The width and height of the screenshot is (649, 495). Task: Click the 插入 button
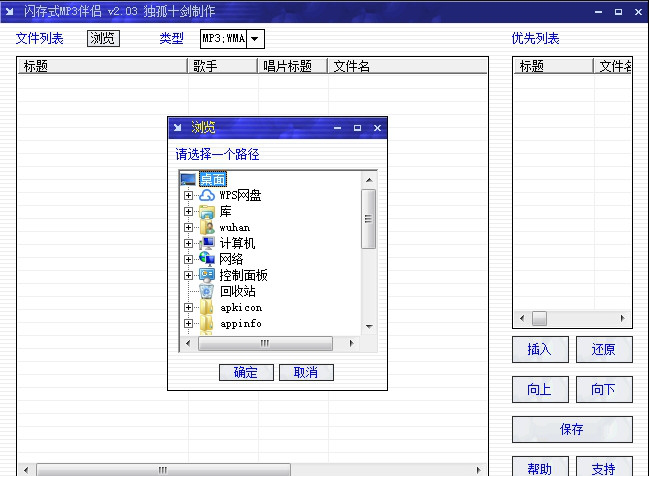point(540,349)
